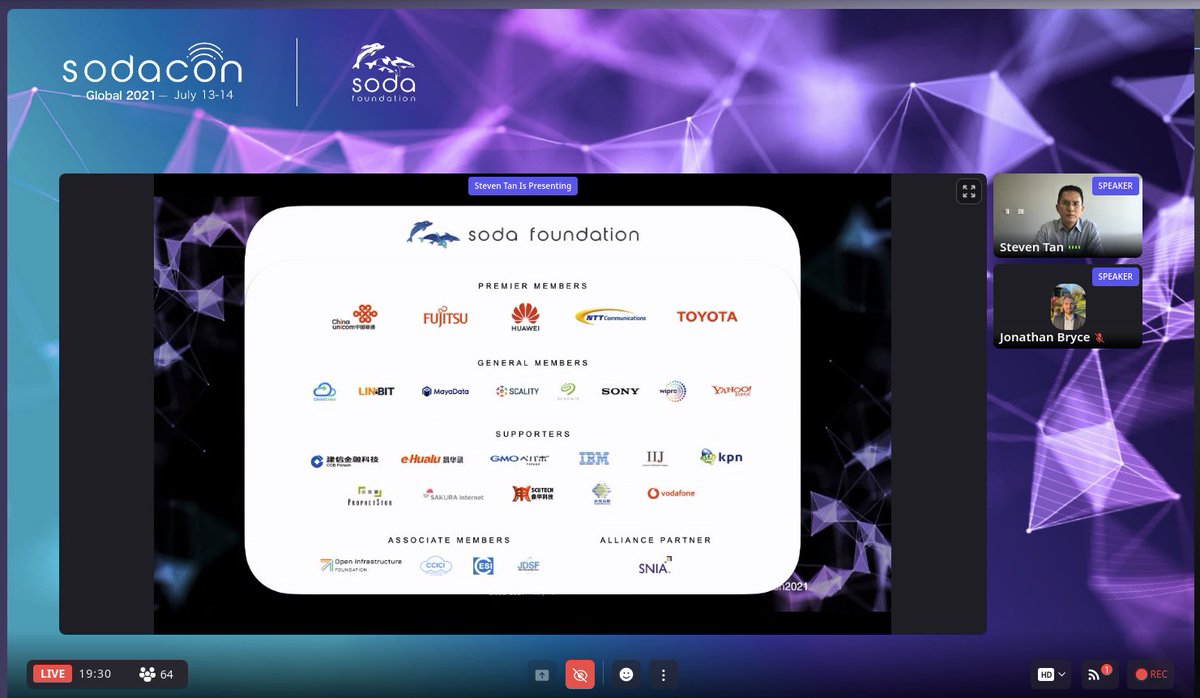
Task: Click the China Unicom logo on slide
Action: (354, 317)
